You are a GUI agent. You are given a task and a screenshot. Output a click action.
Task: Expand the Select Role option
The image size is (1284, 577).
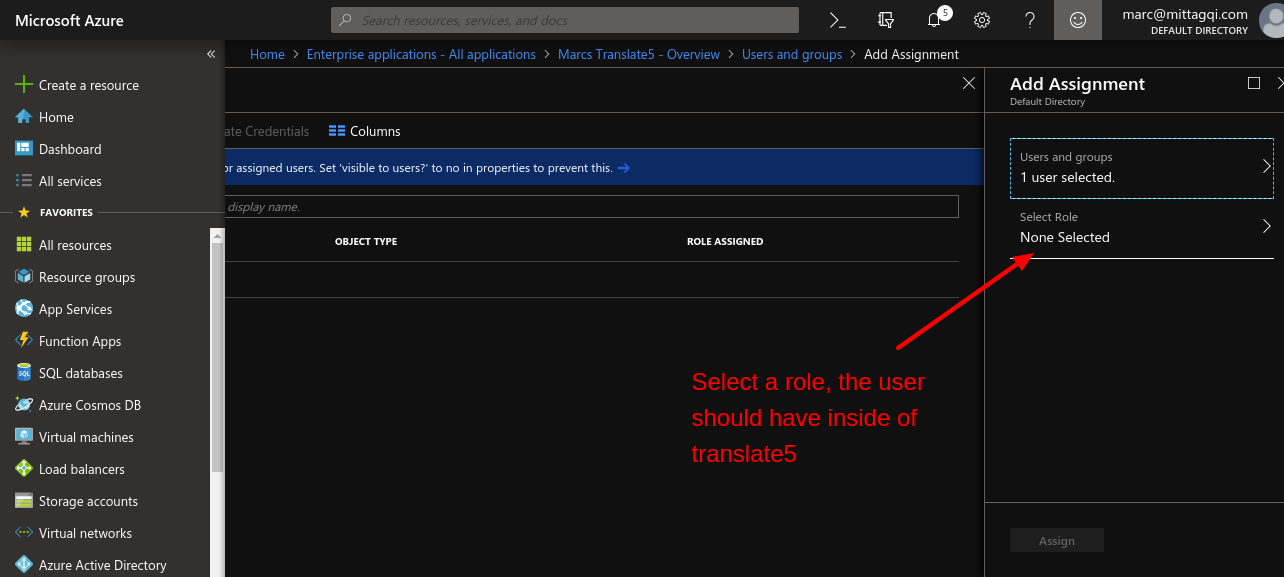pos(1142,228)
